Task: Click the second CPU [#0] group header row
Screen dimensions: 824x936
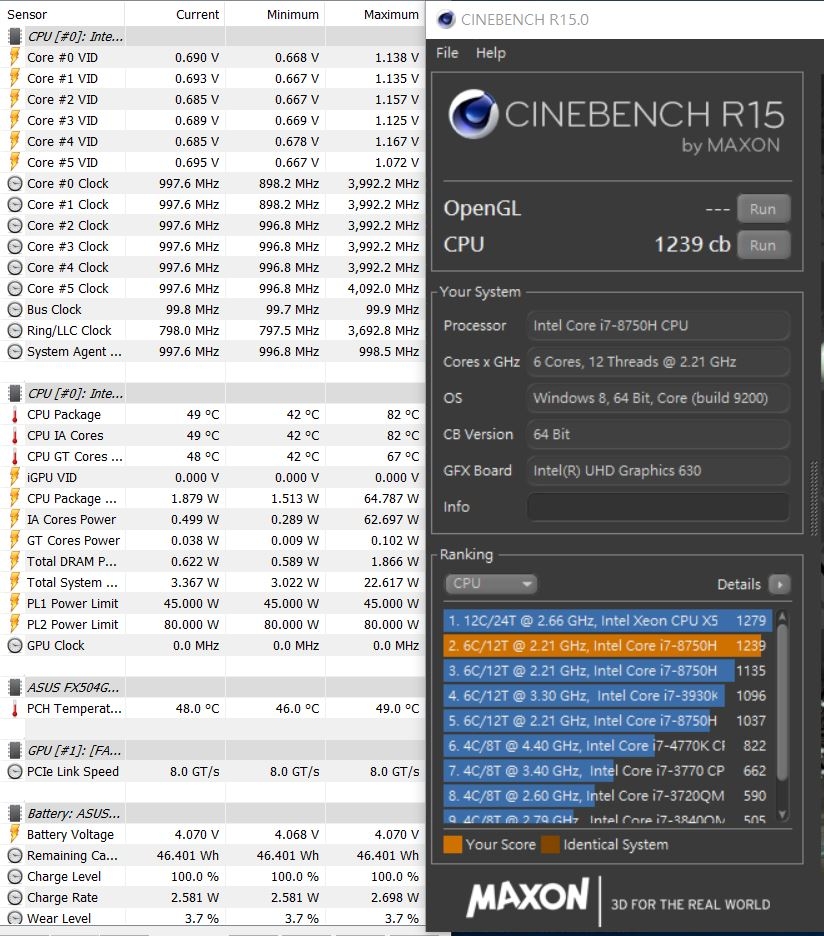Action: [213, 393]
